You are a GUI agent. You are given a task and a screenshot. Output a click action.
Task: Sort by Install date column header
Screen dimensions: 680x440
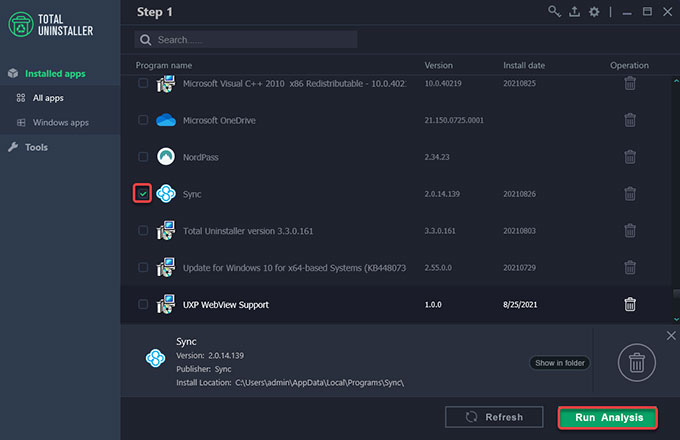click(524, 65)
